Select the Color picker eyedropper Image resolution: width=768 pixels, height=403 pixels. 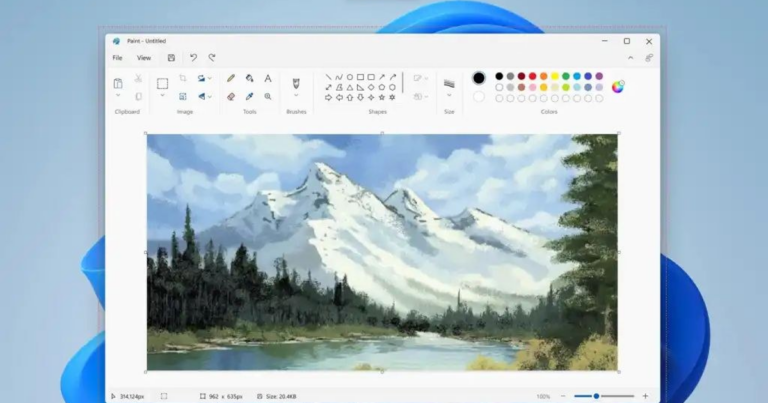[249, 96]
